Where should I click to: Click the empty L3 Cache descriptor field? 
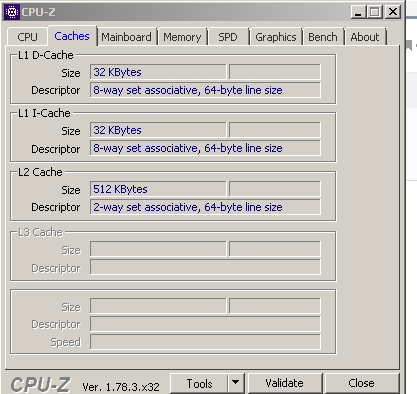coord(205,267)
